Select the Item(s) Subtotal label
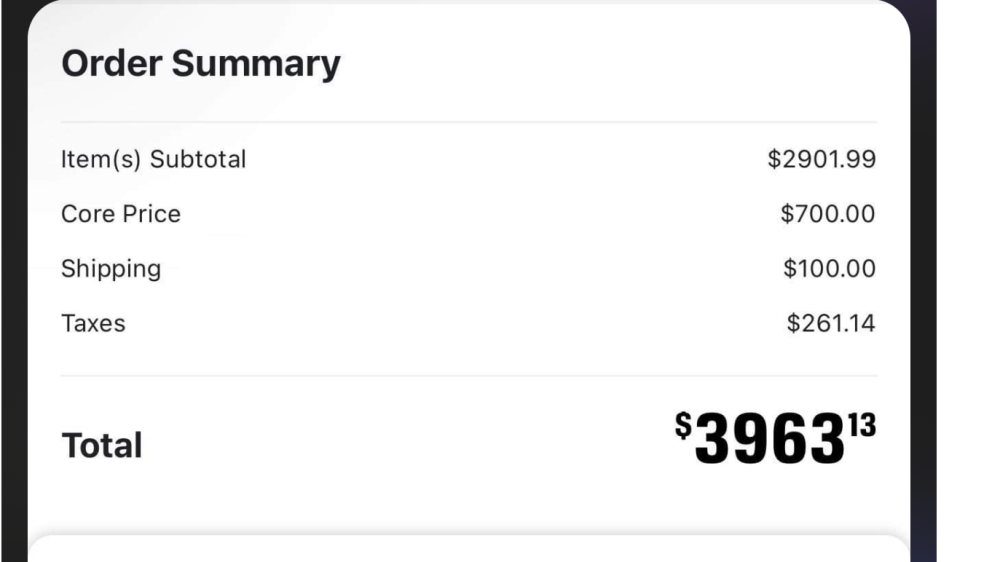Image resolution: width=1000 pixels, height=562 pixels. [x=153, y=159]
